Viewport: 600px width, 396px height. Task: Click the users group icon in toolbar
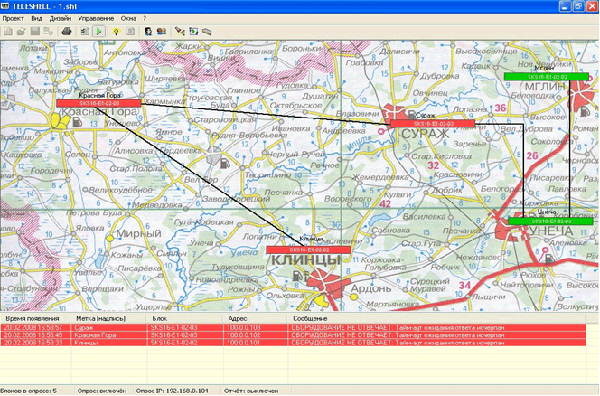click(x=161, y=31)
